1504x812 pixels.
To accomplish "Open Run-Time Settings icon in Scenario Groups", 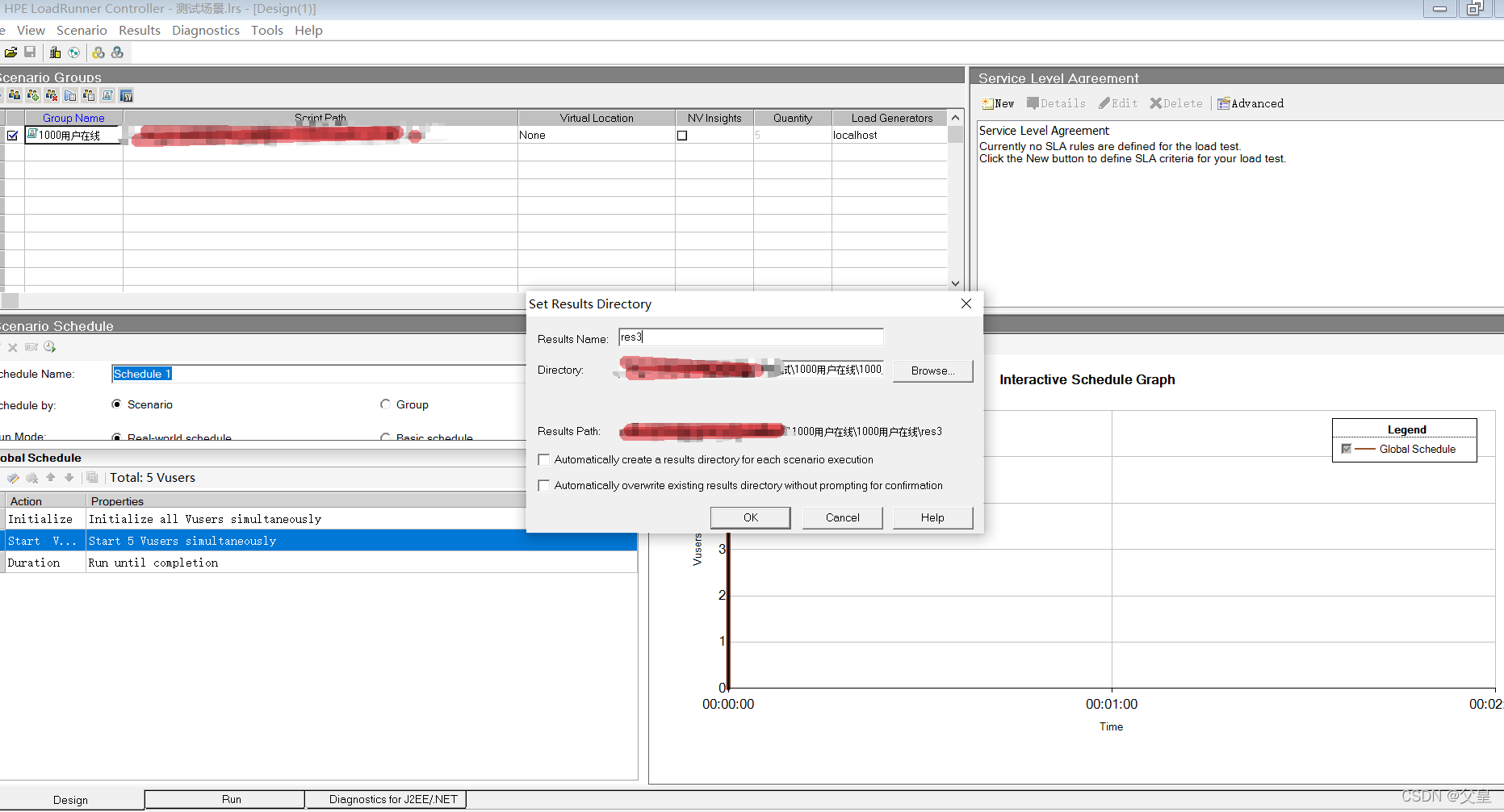I will point(70,95).
